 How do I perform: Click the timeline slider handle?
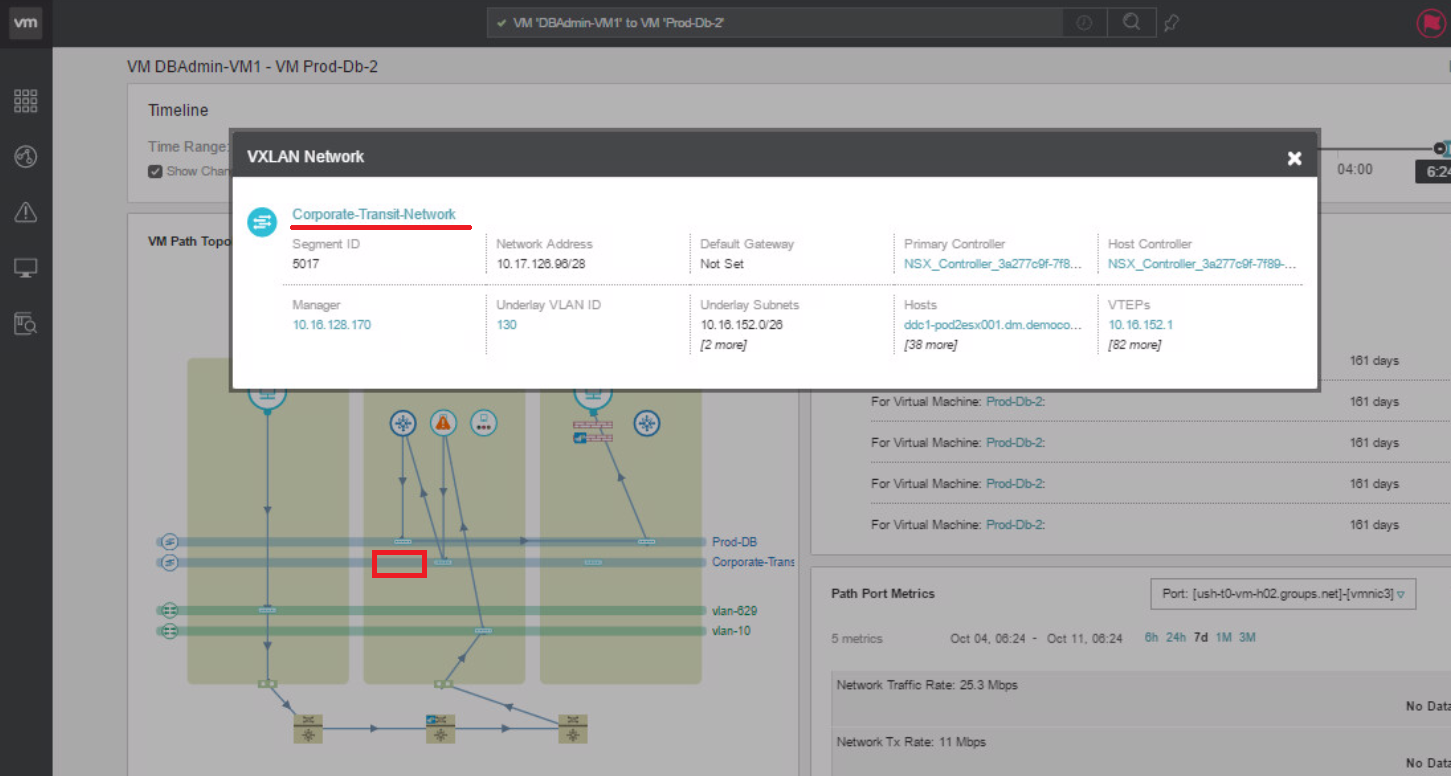(x=1439, y=148)
